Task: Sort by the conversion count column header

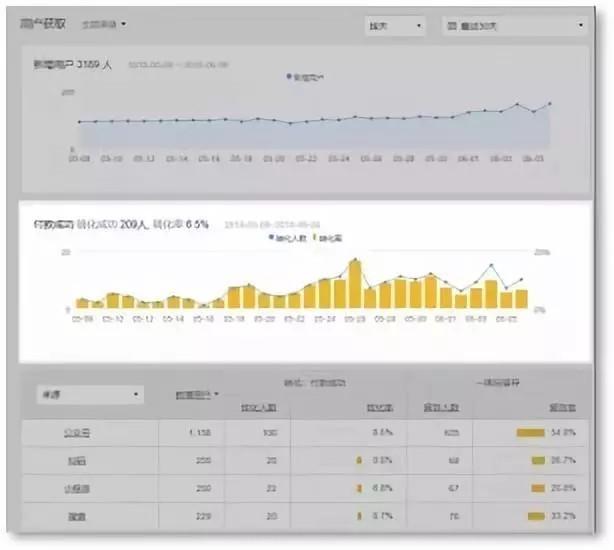Action: pyautogui.click(x=258, y=408)
